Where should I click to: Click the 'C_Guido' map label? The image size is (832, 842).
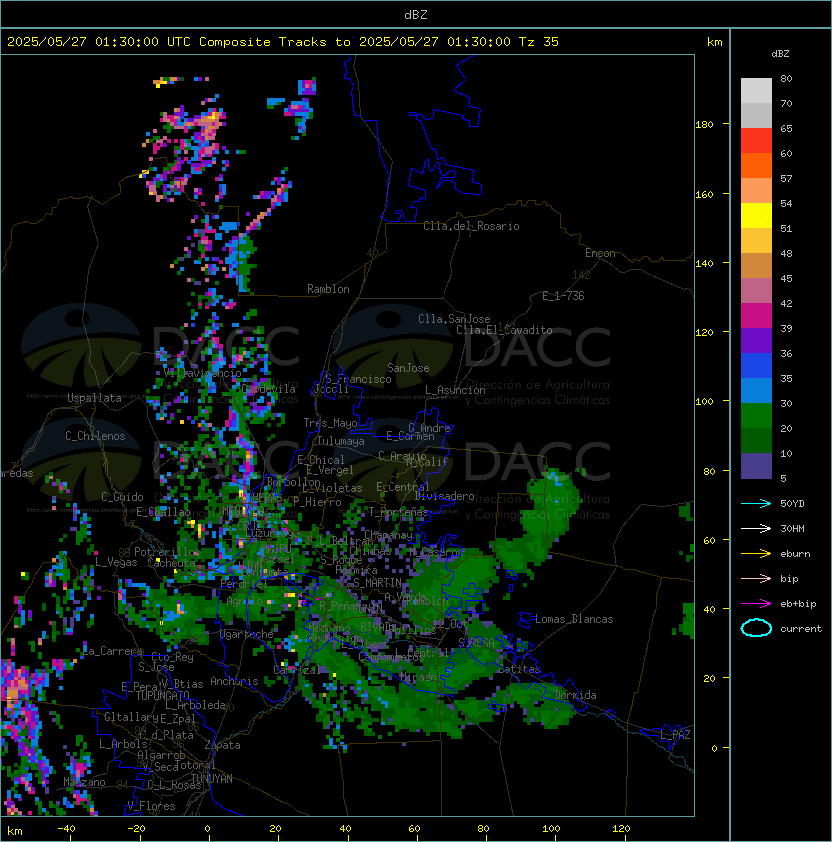[x=122, y=497]
